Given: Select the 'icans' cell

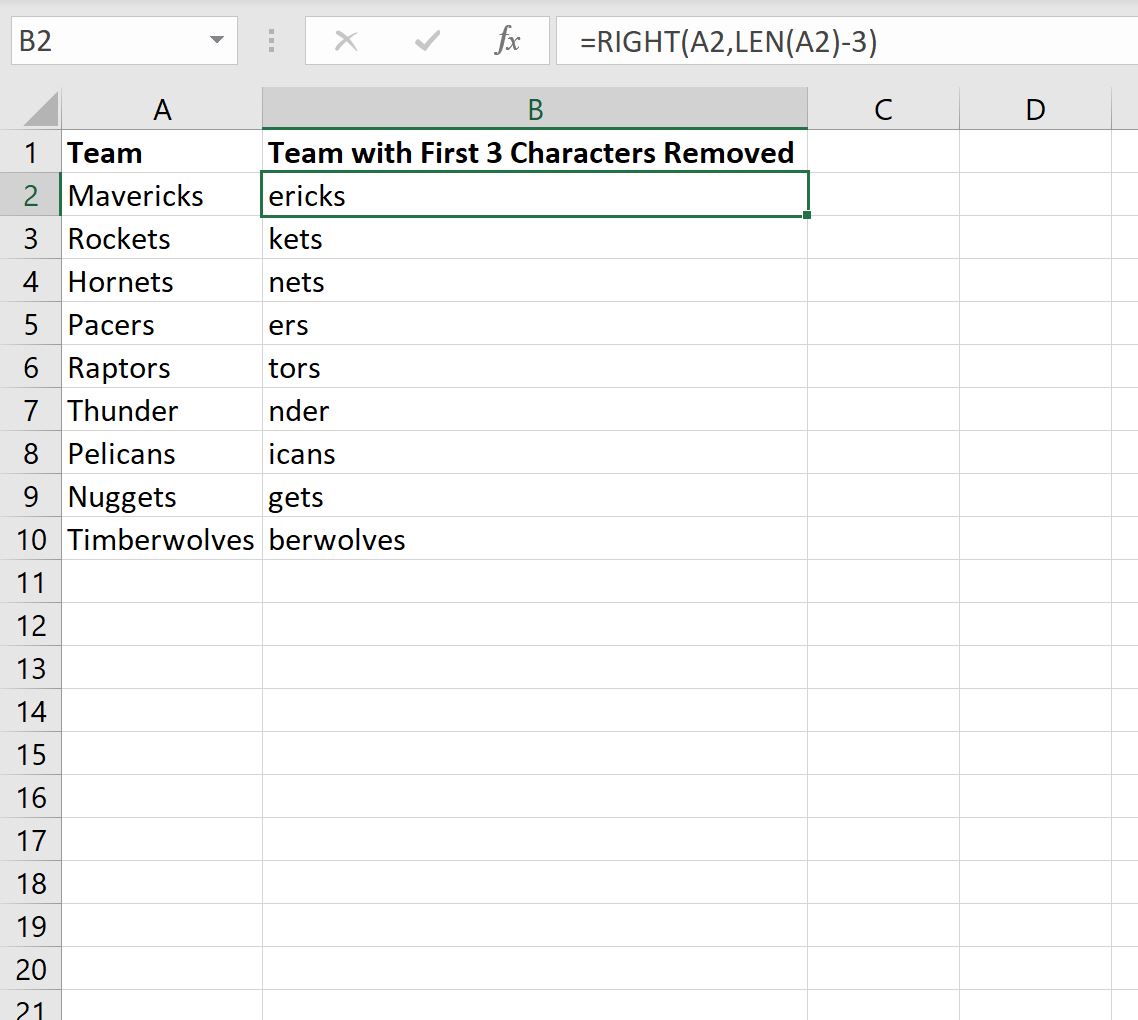Looking at the screenshot, I should click(x=535, y=454).
